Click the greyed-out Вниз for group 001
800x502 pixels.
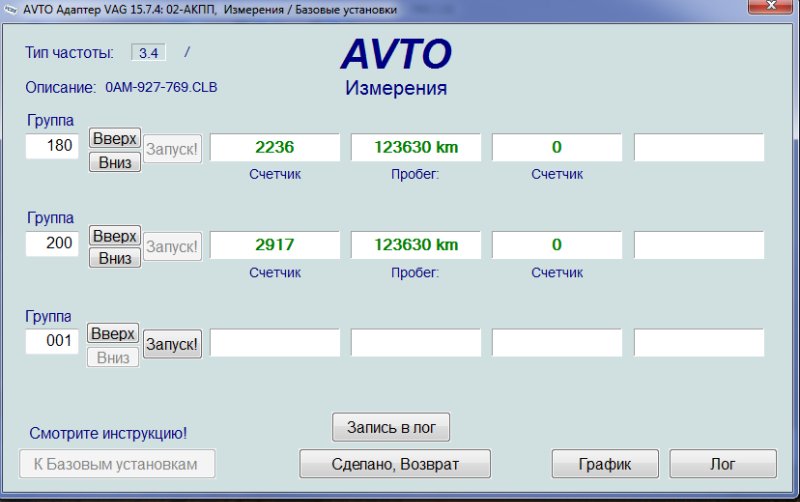coord(113,358)
